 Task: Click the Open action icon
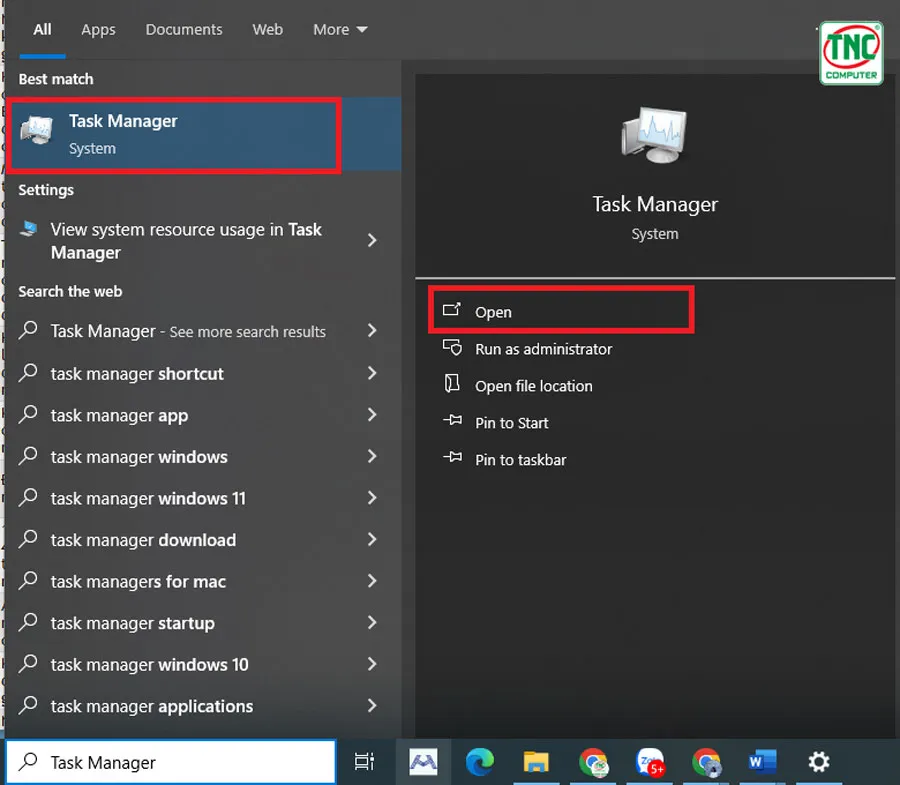452,310
